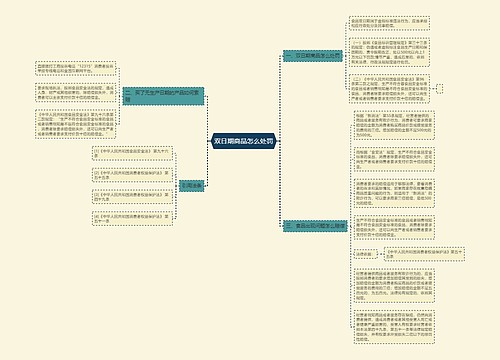This screenshot has width=500, height=360.
Task: Open citation [4] 消费者权益保护法 第五十一条
Action: tap(132, 218)
